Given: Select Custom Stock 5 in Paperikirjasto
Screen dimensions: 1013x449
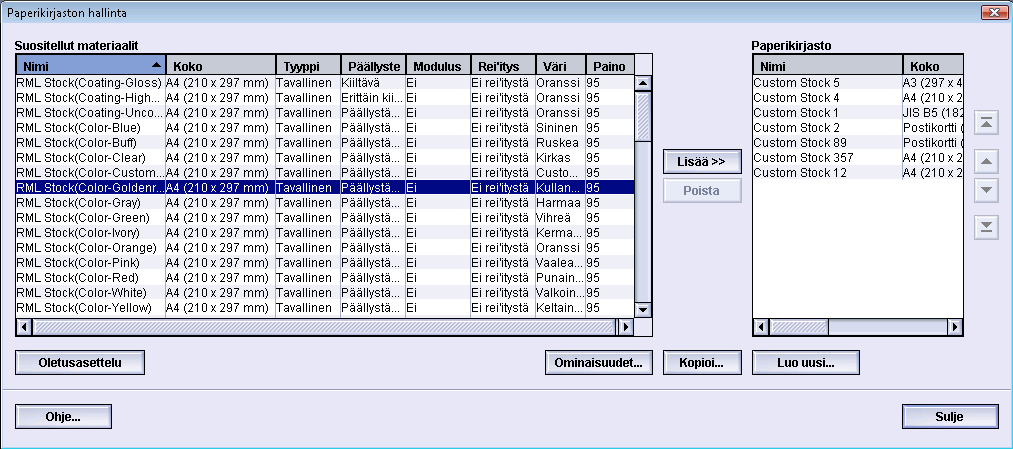Looking at the screenshot, I should coord(858,83).
